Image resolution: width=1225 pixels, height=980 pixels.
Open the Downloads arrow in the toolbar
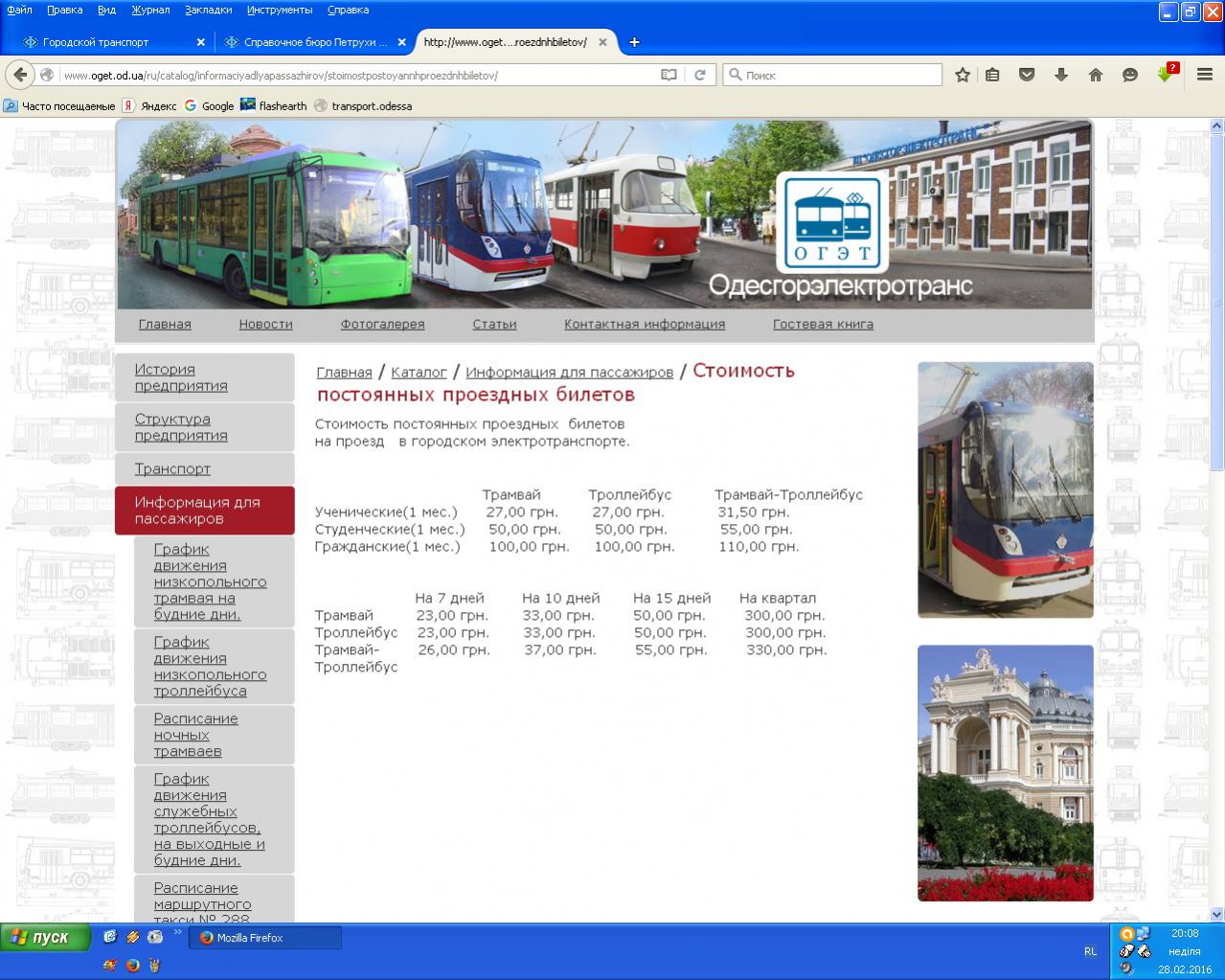click(x=1061, y=75)
